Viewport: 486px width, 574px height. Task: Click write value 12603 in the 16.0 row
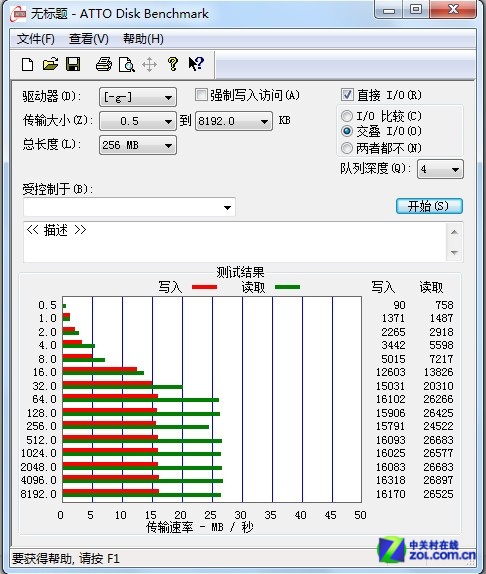391,372
